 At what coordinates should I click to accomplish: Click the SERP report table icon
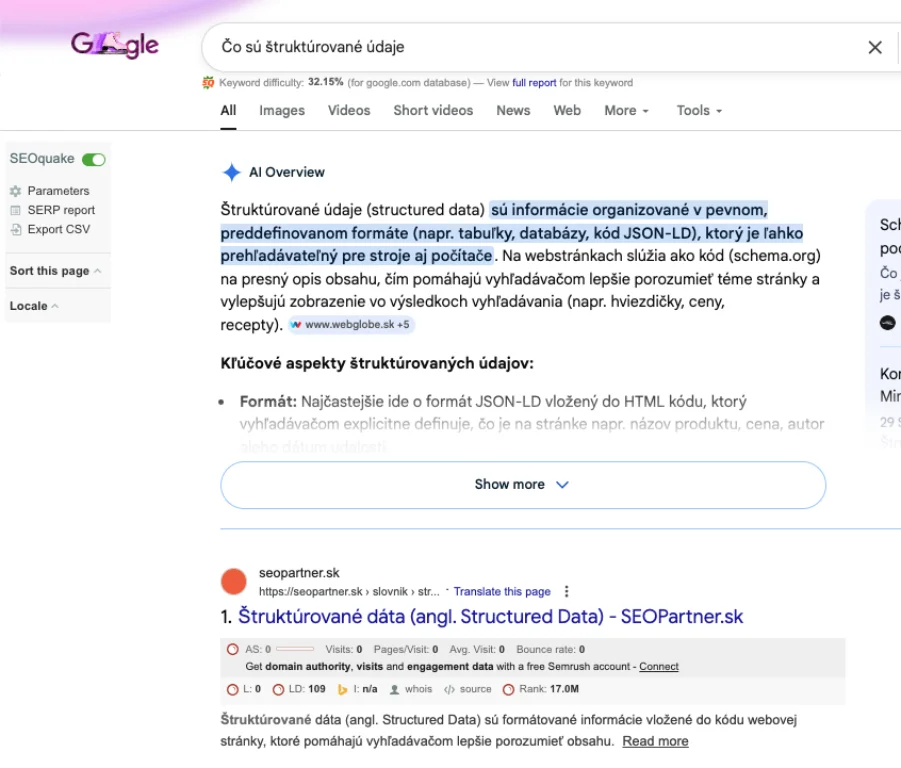click(15, 210)
